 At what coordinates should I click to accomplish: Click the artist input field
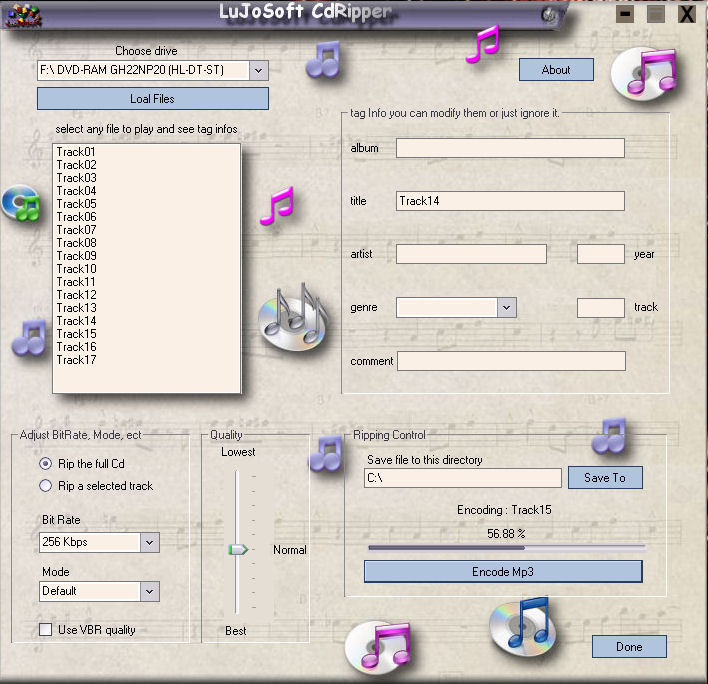(471, 254)
